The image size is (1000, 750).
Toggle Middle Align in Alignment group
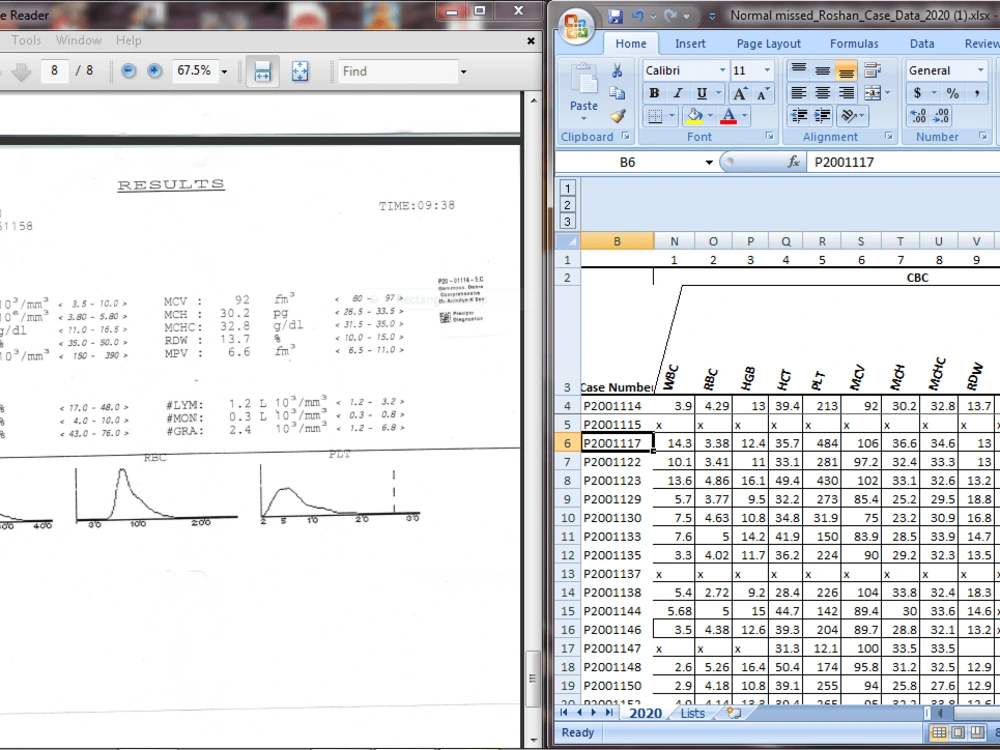(x=823, y=70)
